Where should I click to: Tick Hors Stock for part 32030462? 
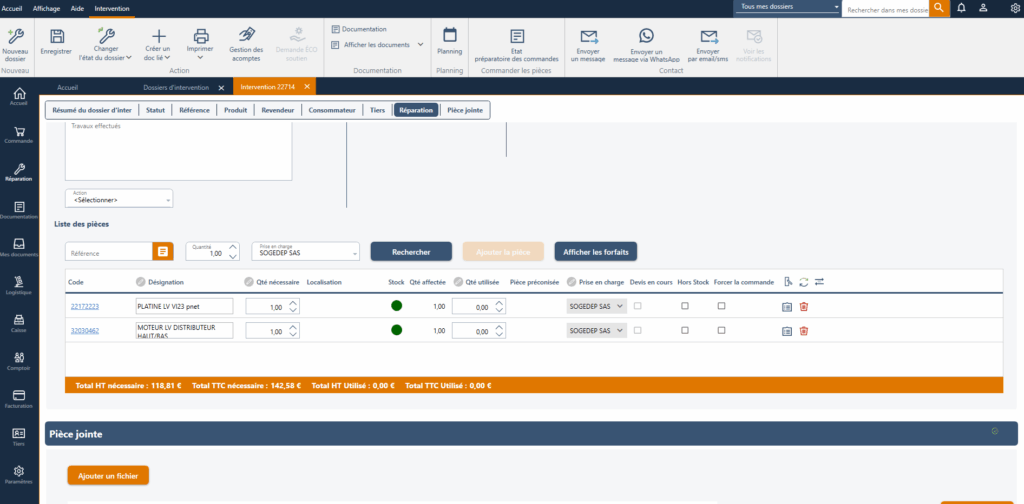tap(685, 330)
